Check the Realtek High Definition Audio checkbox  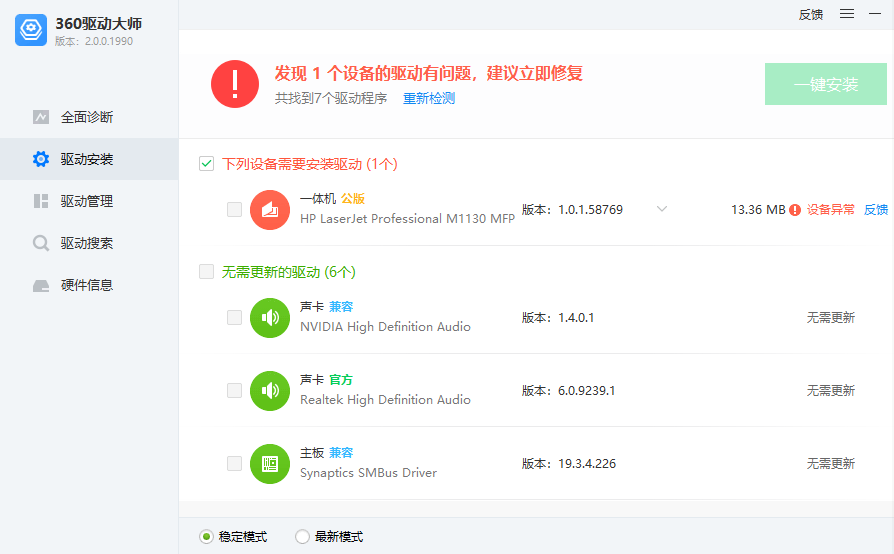[x=234, y=390]
